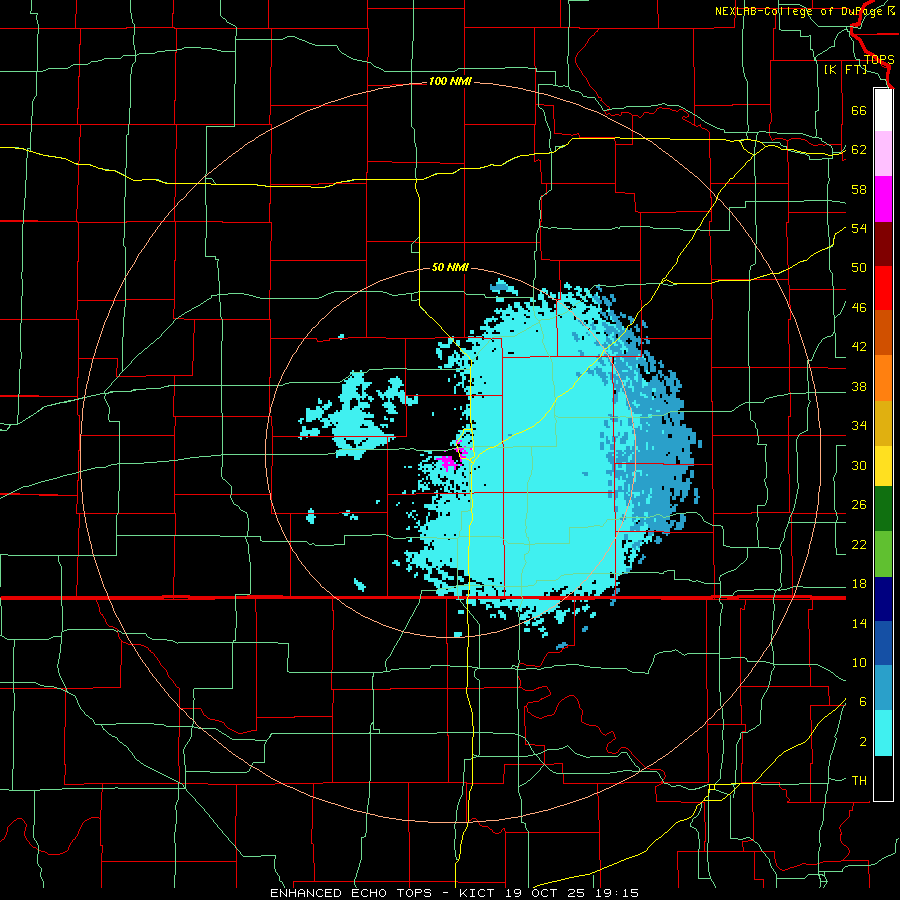Click the '[K FT]' units label
This screenshot has height=900, width=900.
(x=845, y=70)
